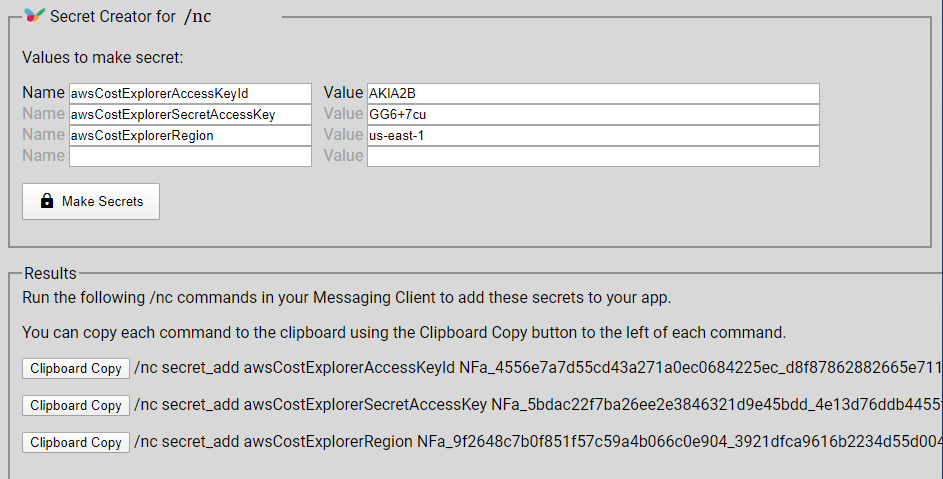Click the empty fourth Value field

(593, 156)
